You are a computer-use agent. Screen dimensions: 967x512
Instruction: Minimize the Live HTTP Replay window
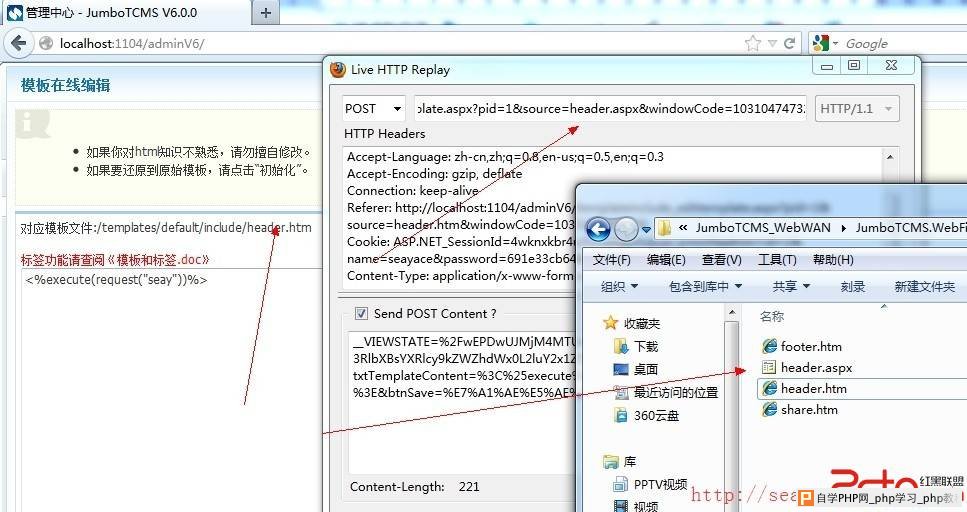[827, 65]
